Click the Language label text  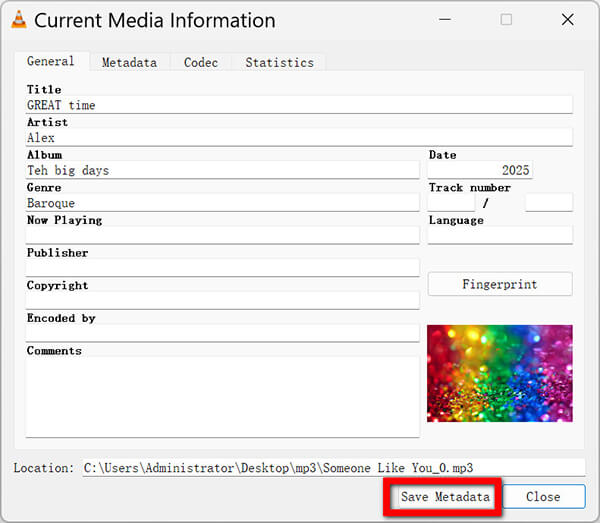click(x=456, y=220)
